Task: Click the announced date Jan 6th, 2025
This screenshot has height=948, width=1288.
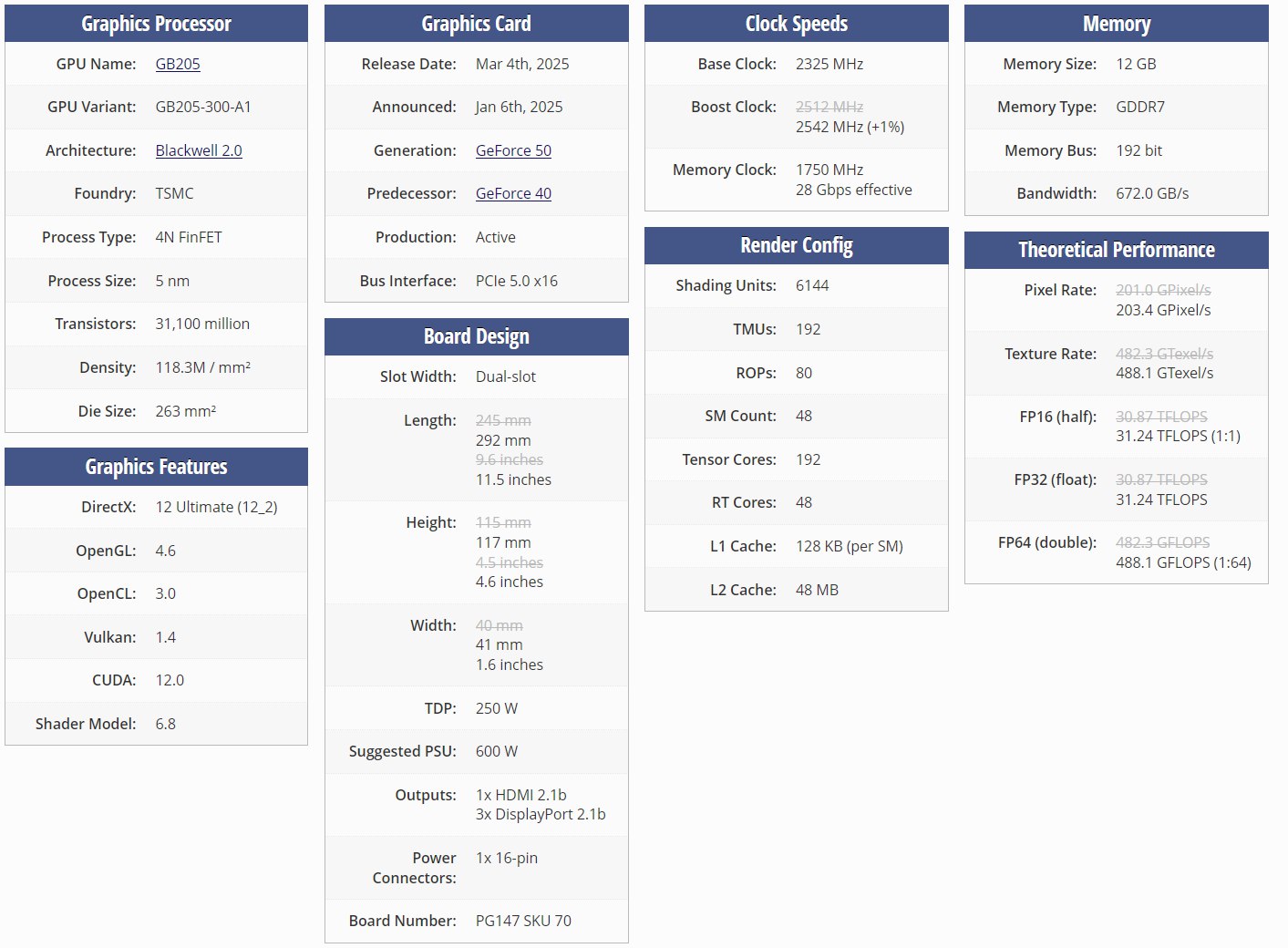Action: (519, 107)
